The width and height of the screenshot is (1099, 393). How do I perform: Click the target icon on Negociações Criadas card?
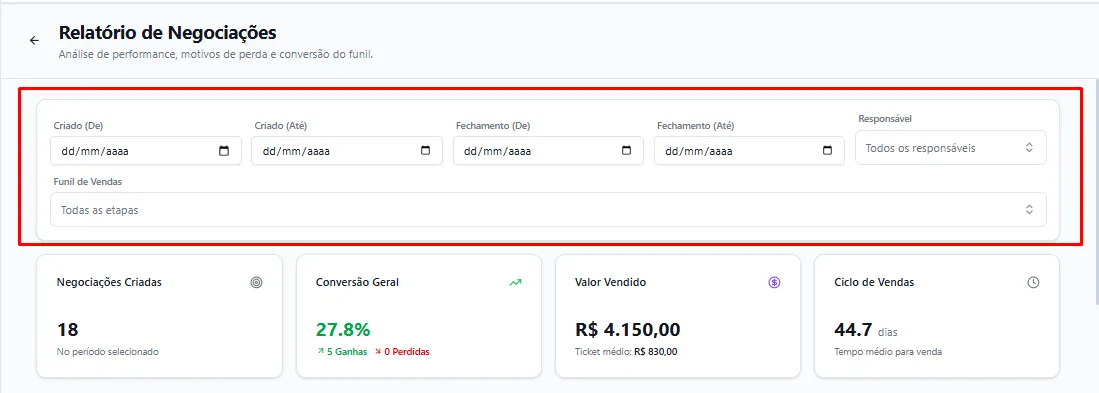[x=257, y=282]
